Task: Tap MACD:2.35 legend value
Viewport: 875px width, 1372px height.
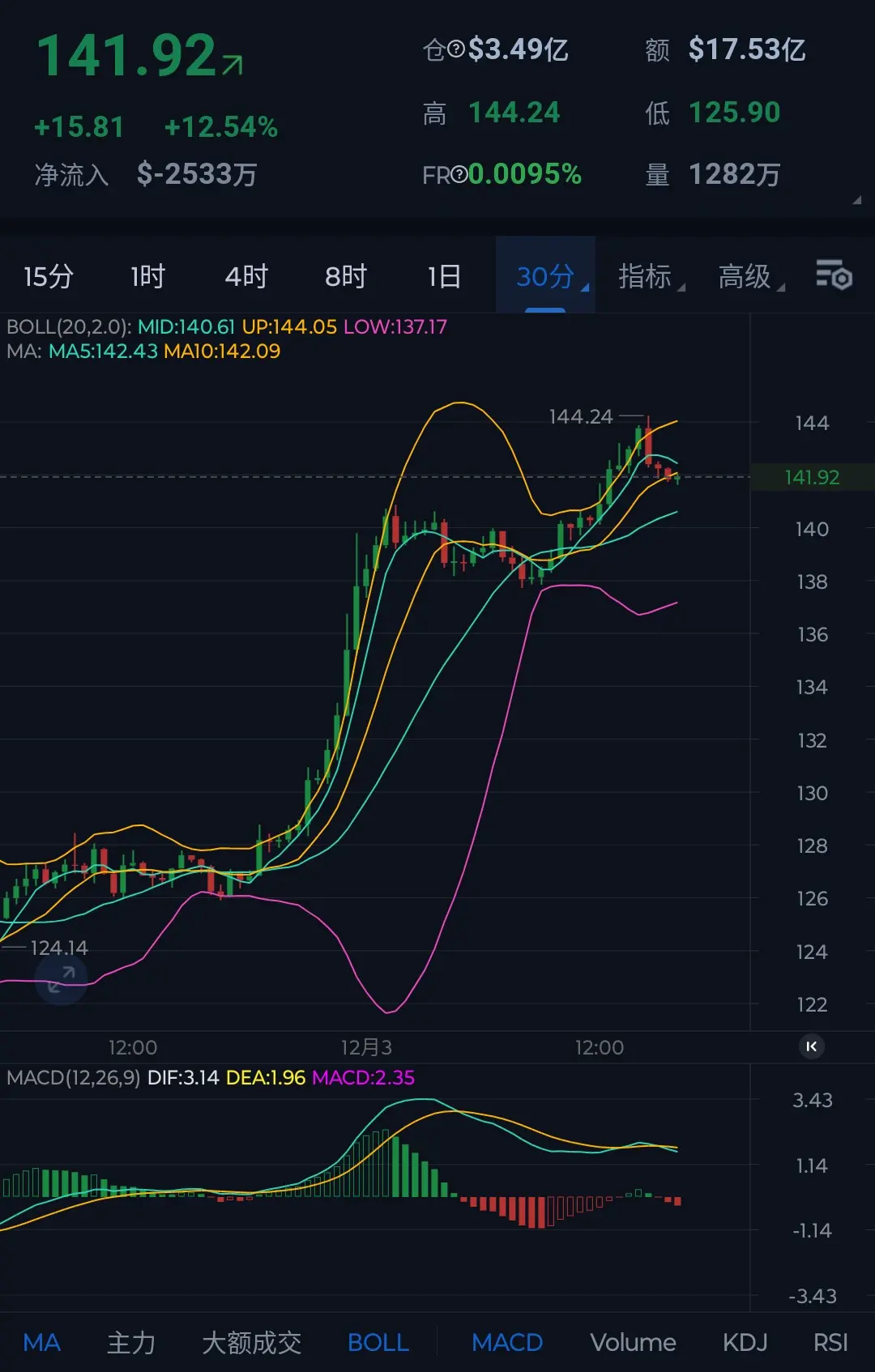Action: coord(363,1078)
